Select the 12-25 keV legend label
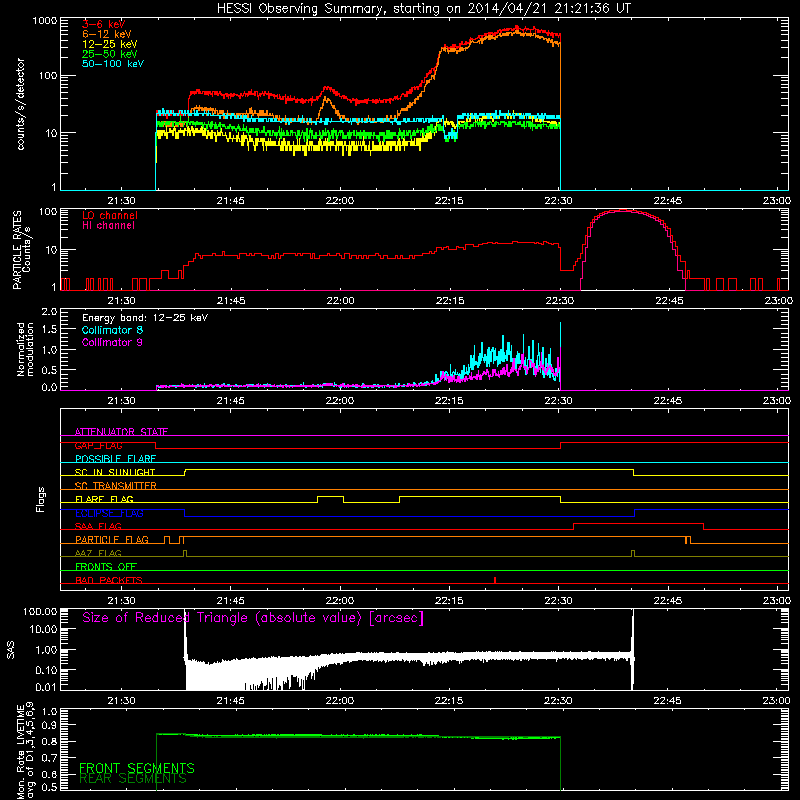The height and width of the screenshot is (800, 800). click(110, 44)
